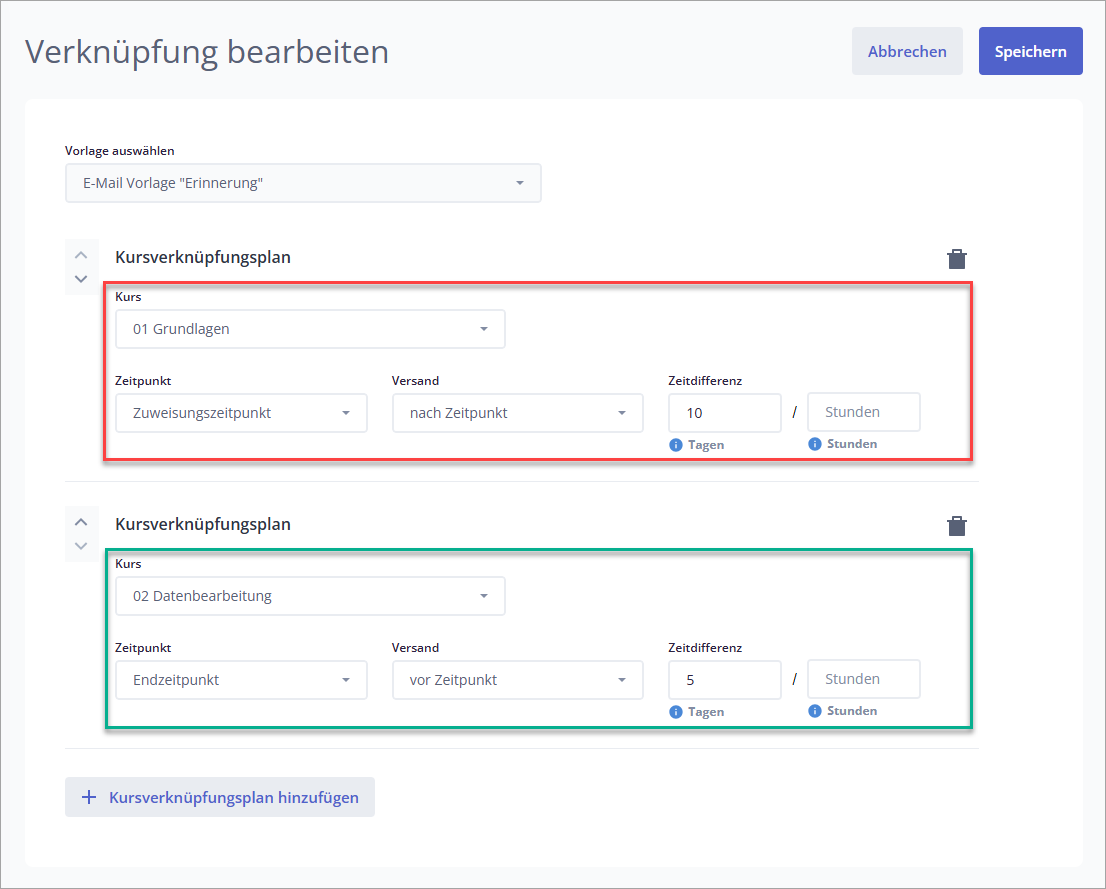
Task: Click the Tagen info icon in first plan
Action: (676, 444)
